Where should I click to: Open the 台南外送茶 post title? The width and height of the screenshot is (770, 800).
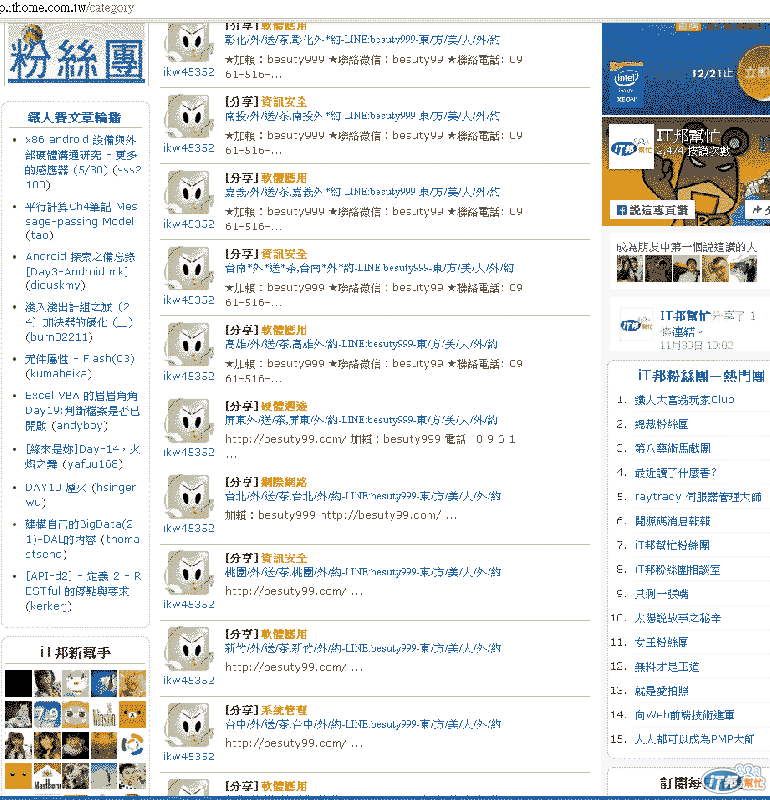[369, 268]
